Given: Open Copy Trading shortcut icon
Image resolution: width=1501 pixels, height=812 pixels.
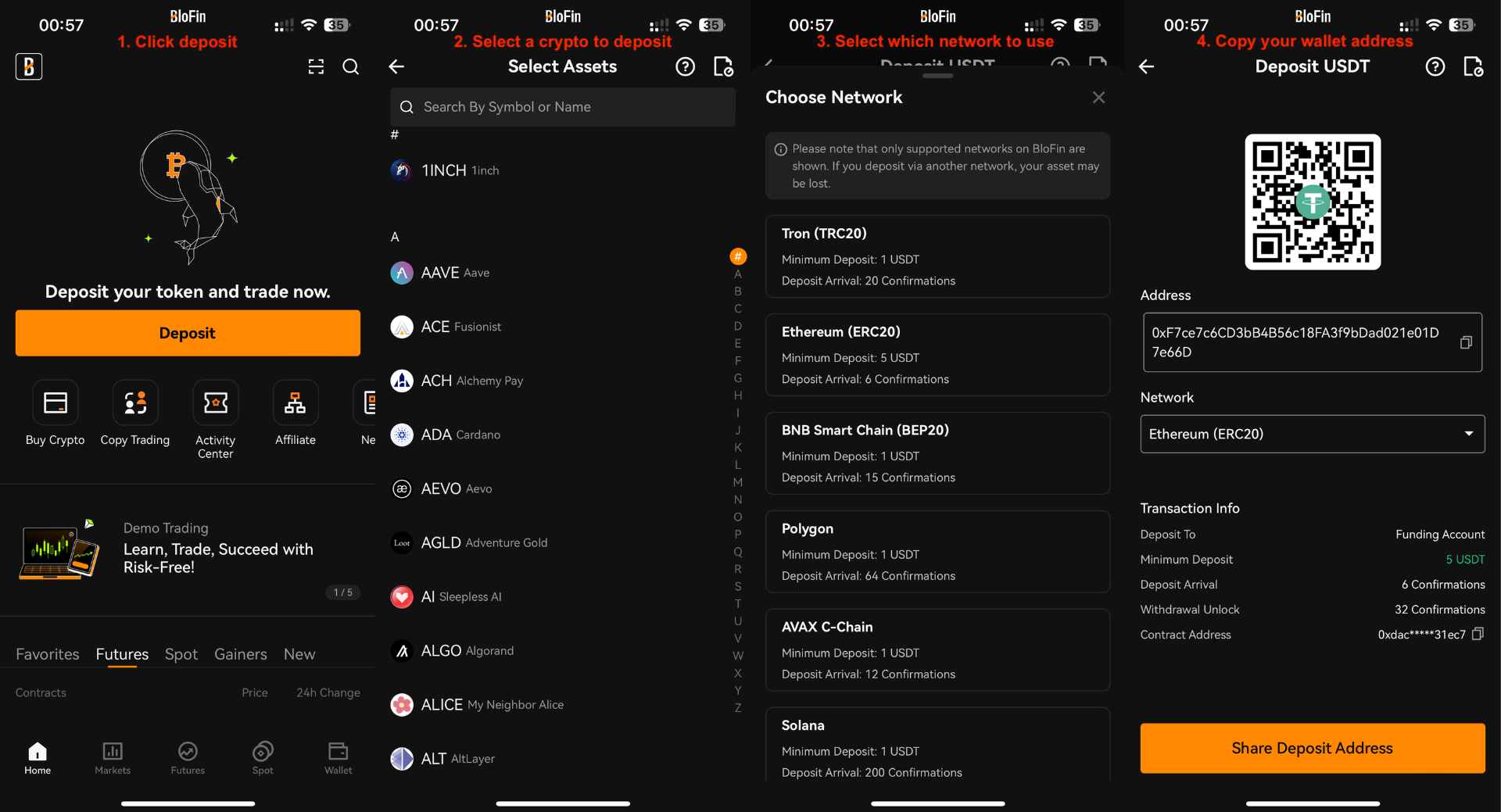Looking at the screenshot, I should (135, 402).
